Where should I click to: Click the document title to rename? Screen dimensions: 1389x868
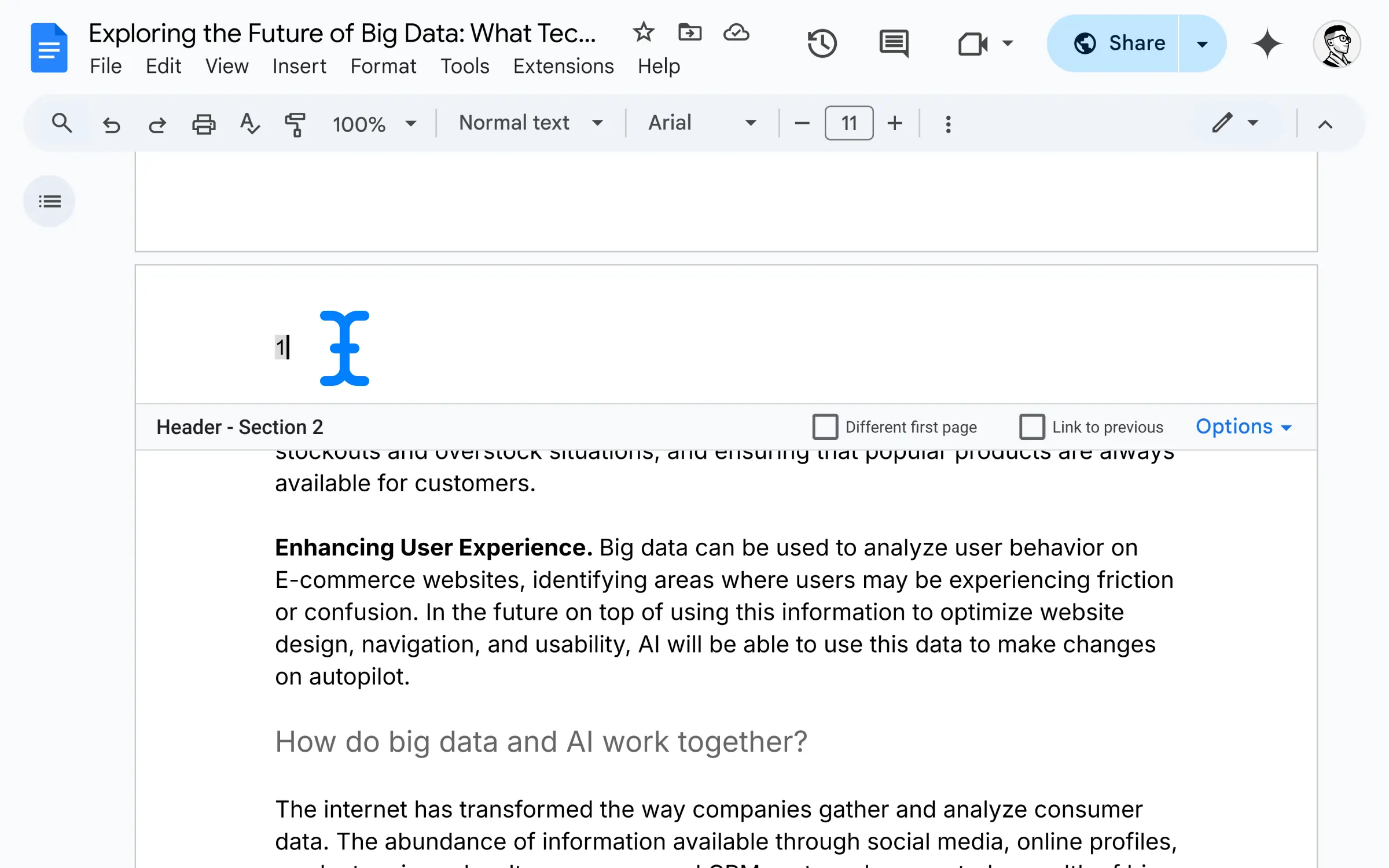342,33
